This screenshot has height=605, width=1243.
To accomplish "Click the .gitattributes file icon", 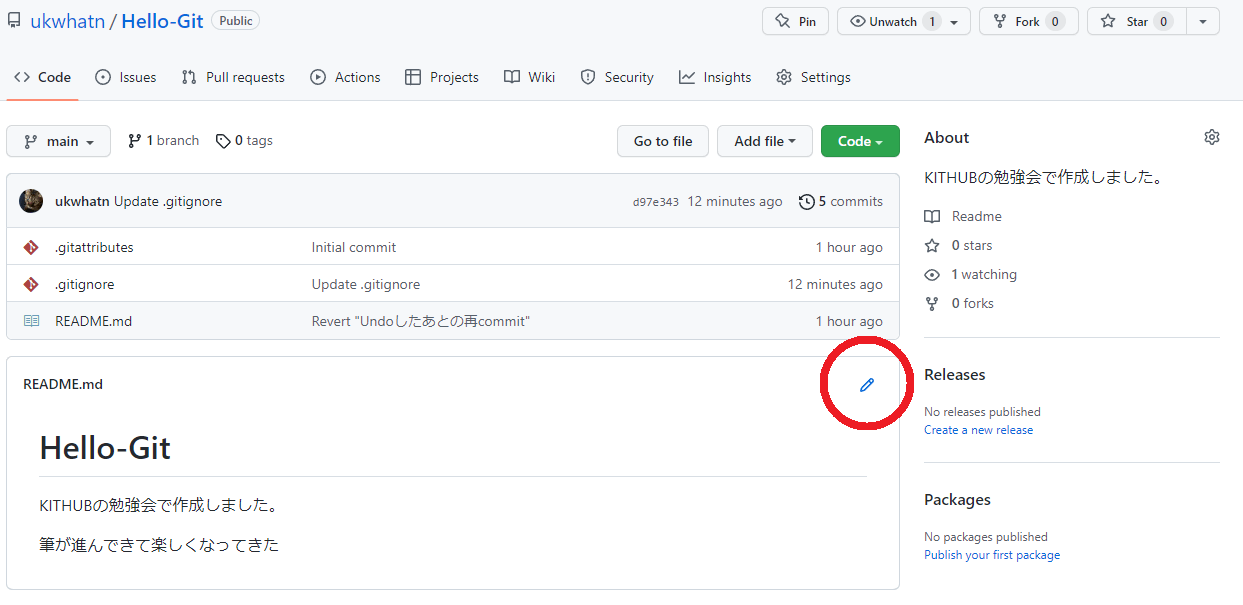I will click(30, 246).
